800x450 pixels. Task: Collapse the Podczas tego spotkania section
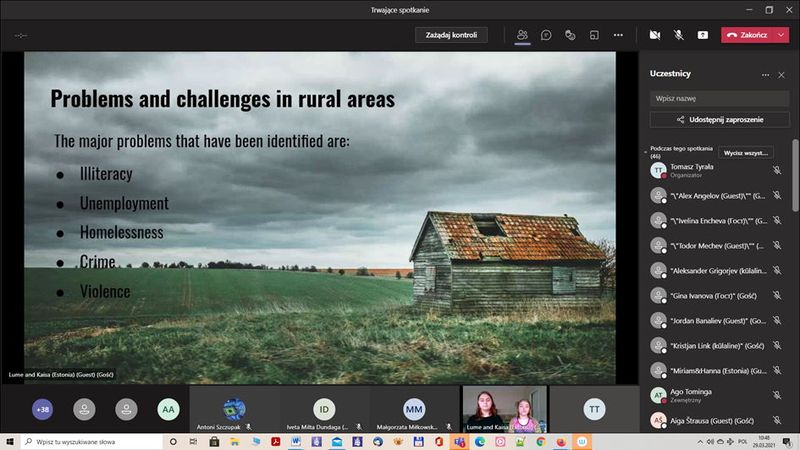(x=645, y=152)
